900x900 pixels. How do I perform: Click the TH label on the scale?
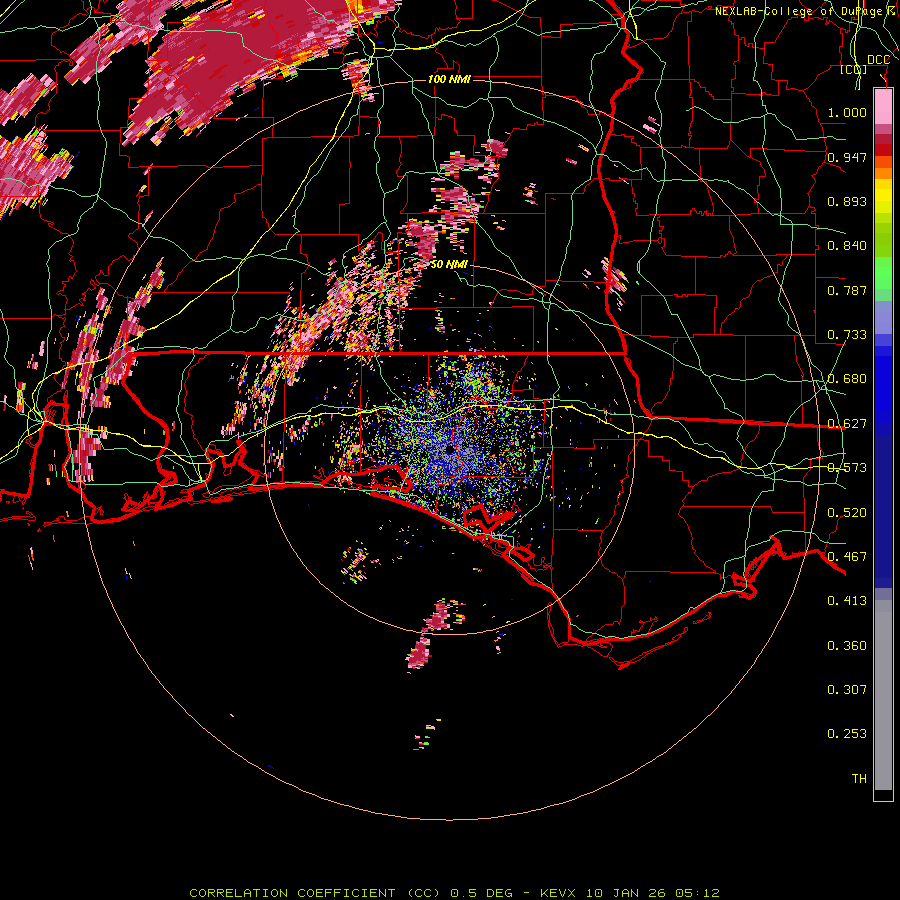859,779
